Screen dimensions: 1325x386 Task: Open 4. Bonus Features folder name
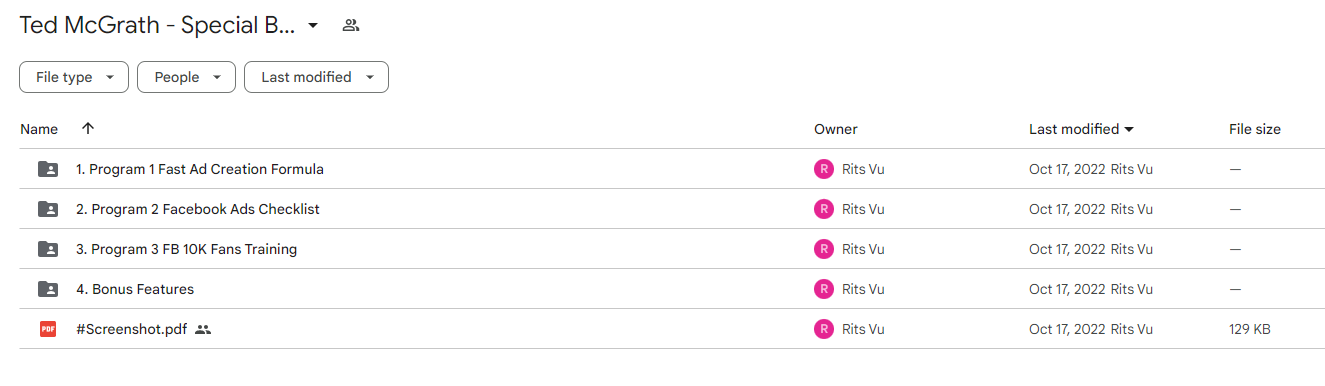coord(135,289)
